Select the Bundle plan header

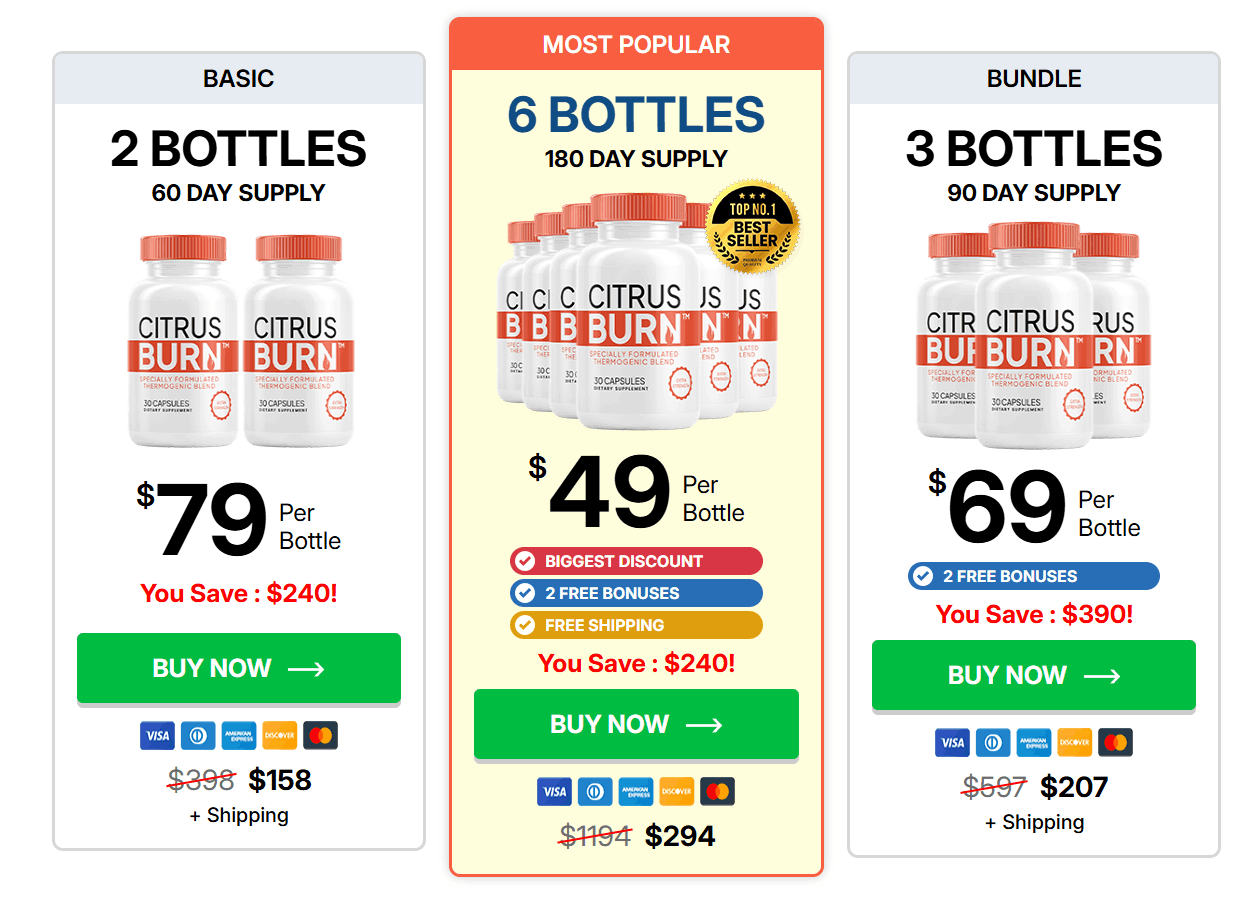1034,78
